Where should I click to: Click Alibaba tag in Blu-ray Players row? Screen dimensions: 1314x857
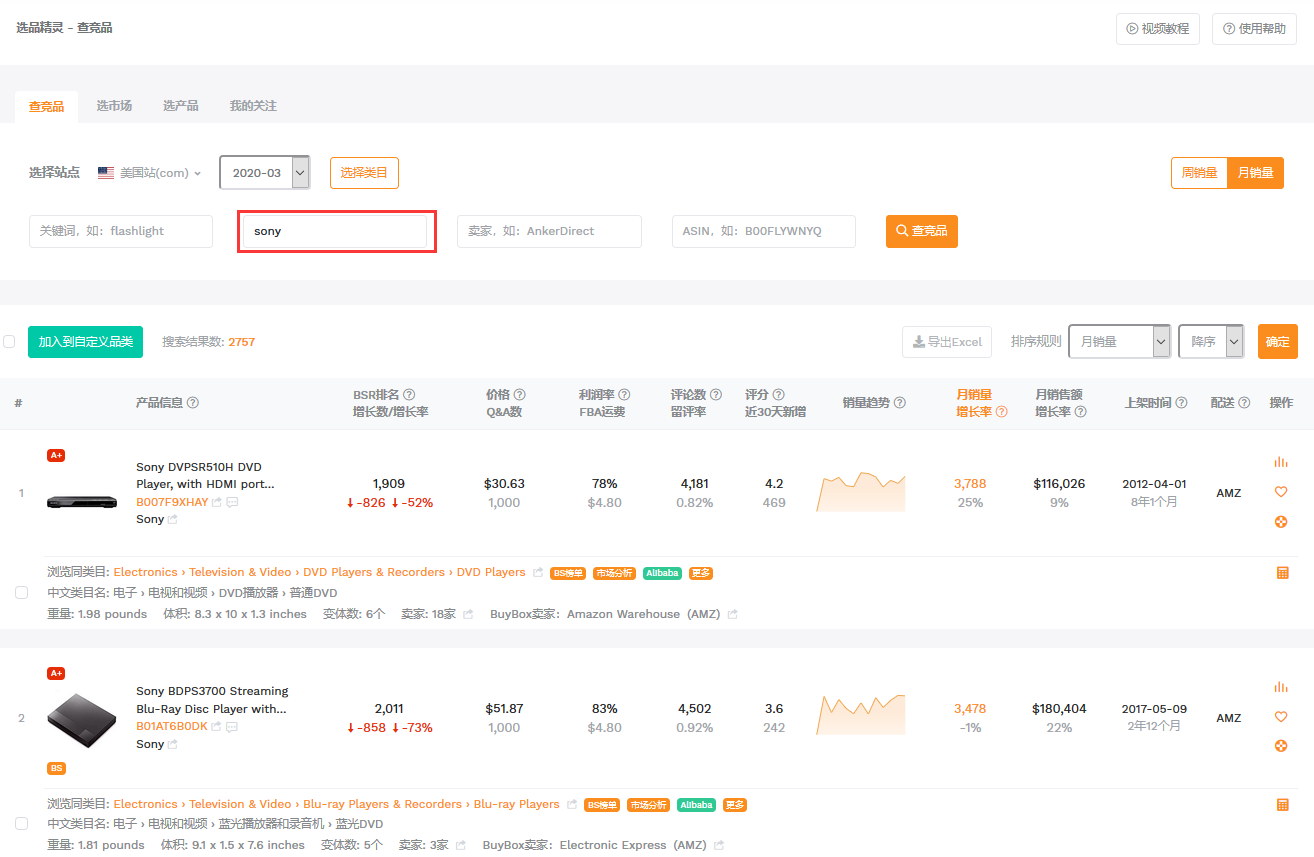(x=696, y=805)
